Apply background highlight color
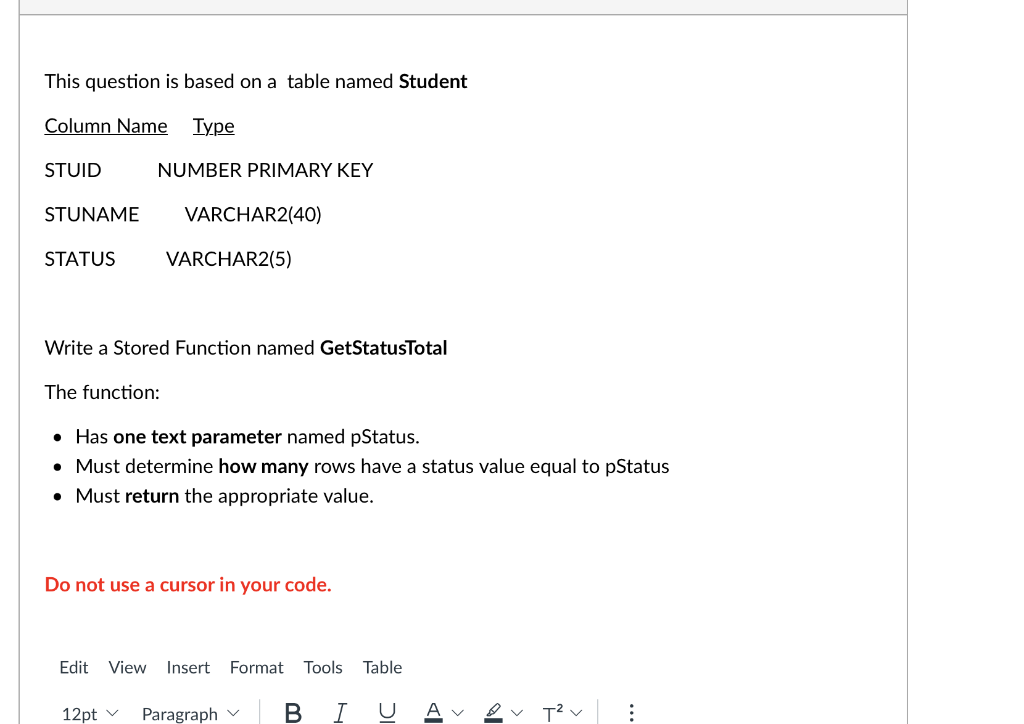Viewport: 1024px width, 724px height. tap(493, 712)
